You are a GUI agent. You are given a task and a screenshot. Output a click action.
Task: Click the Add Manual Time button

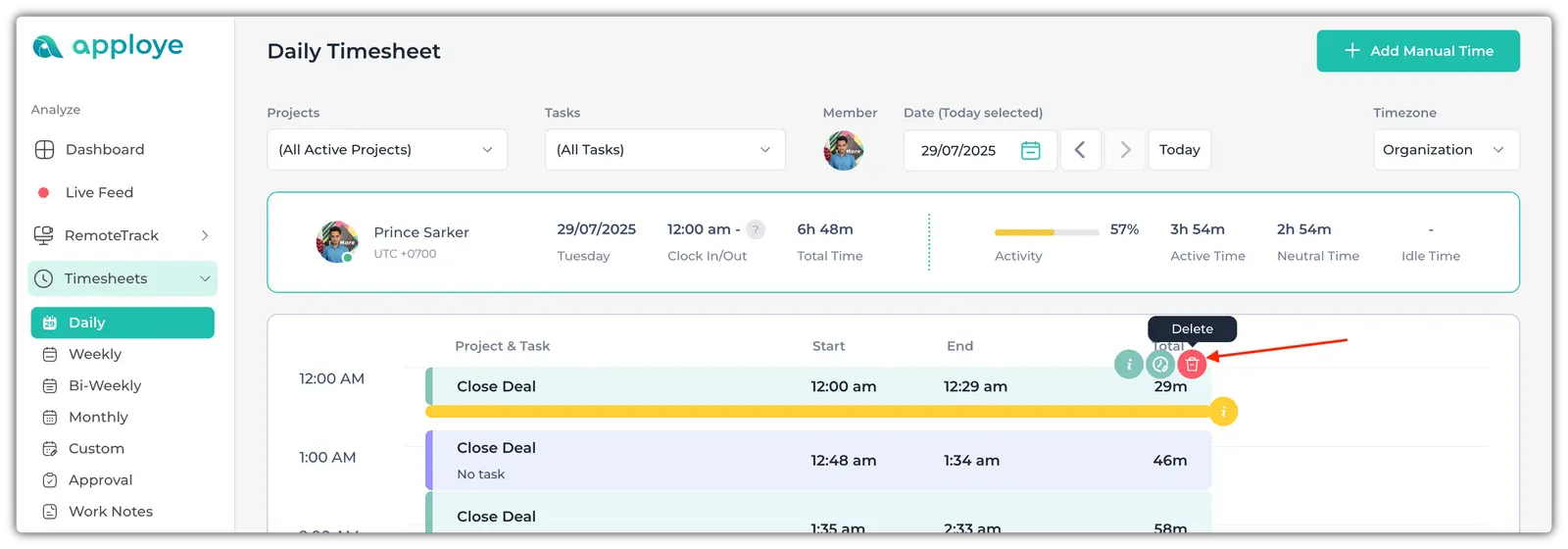pos(1418,51)
